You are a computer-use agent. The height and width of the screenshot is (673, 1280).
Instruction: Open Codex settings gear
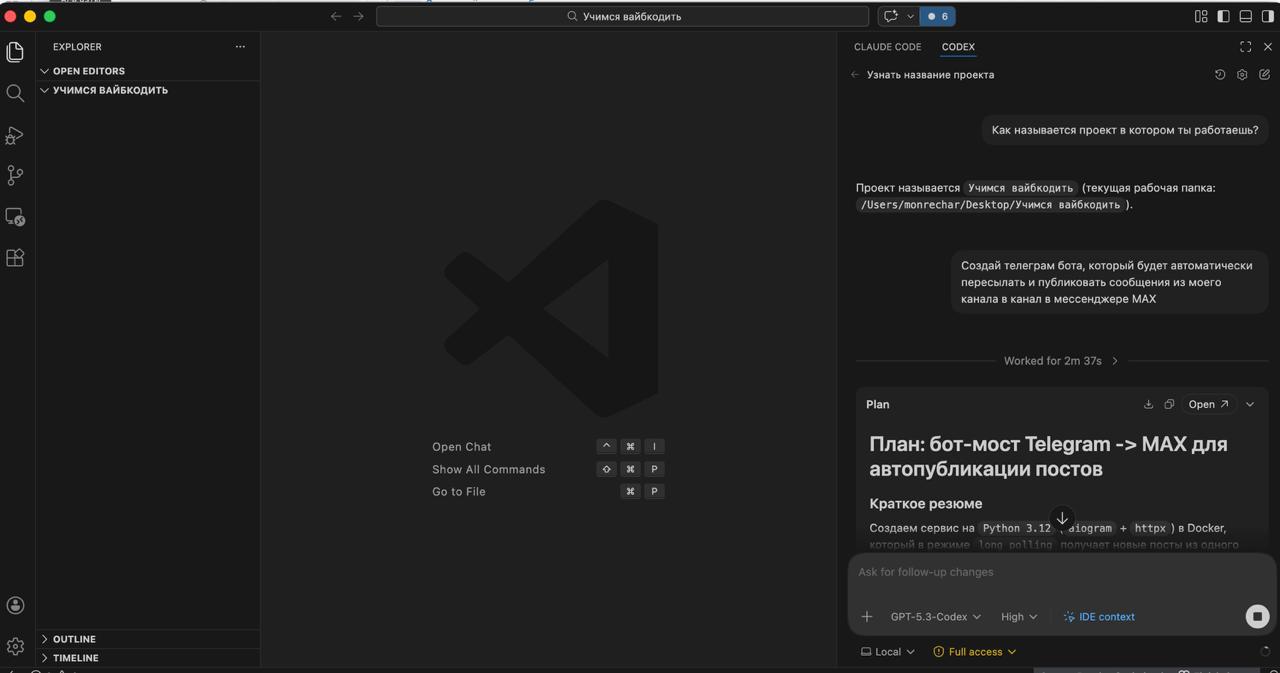pos(1242,75)
